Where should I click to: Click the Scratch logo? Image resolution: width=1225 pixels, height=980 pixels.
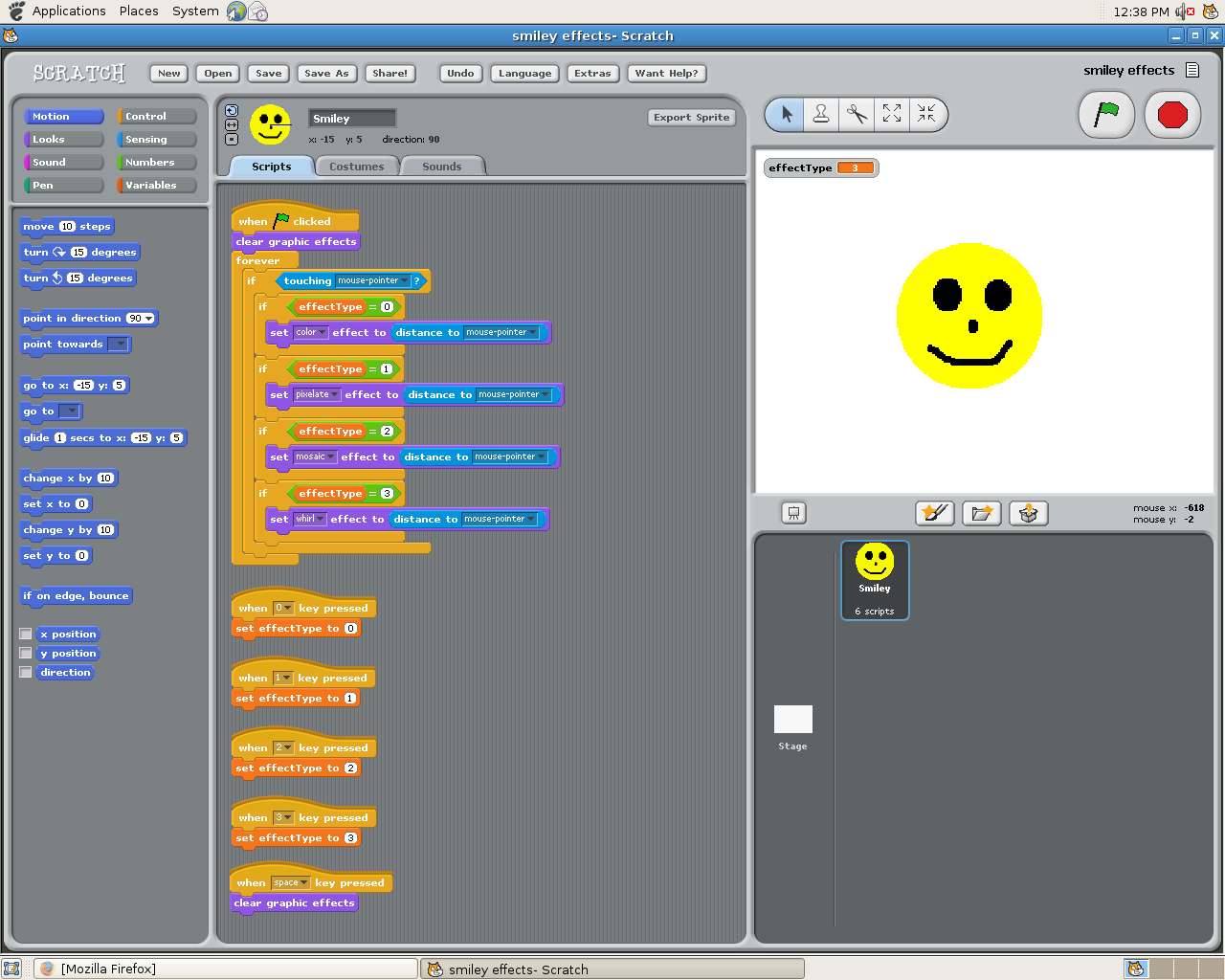[78, 73]
